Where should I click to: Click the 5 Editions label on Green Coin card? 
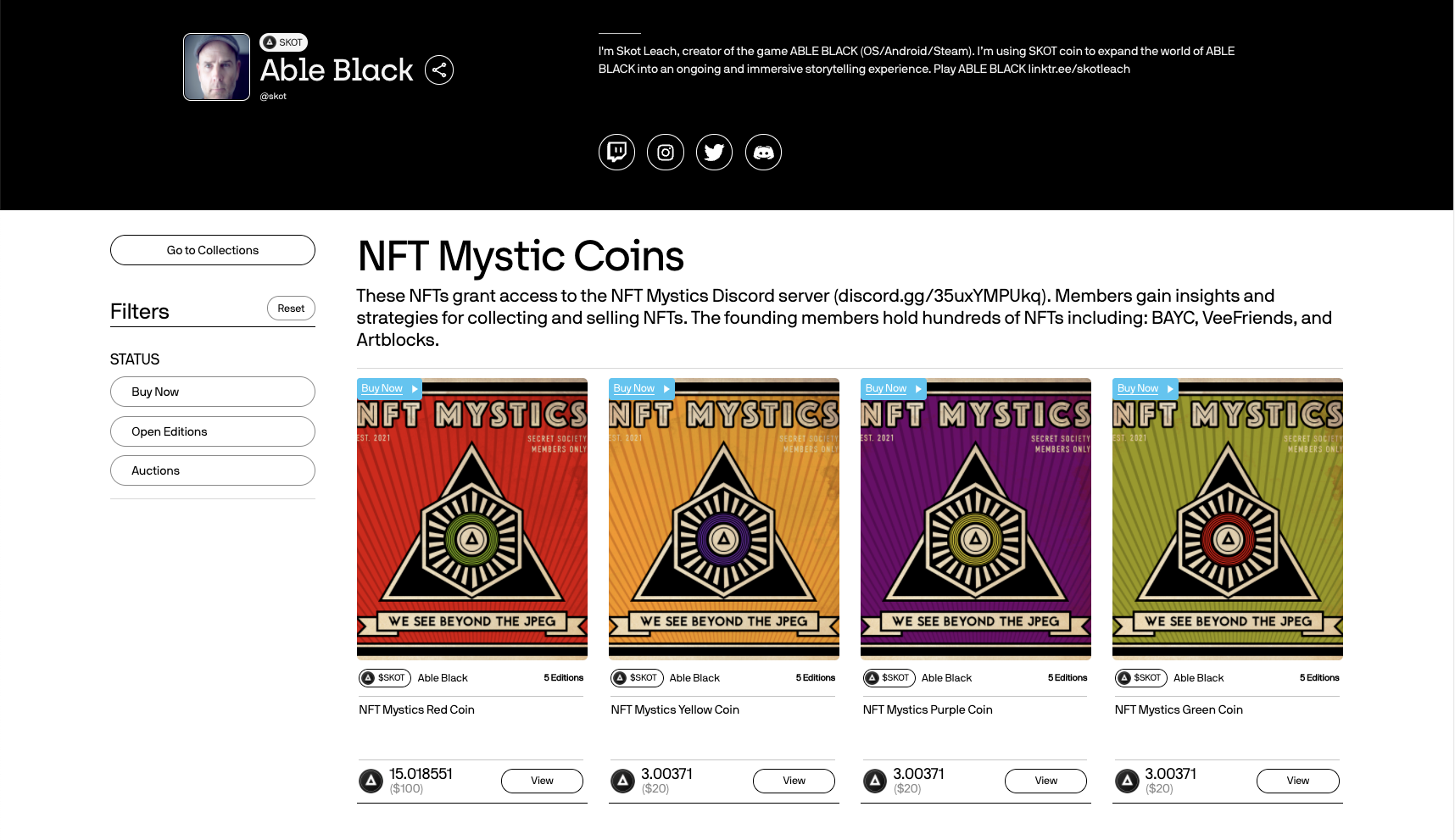pyautogui.click(x=1319, y=678)
